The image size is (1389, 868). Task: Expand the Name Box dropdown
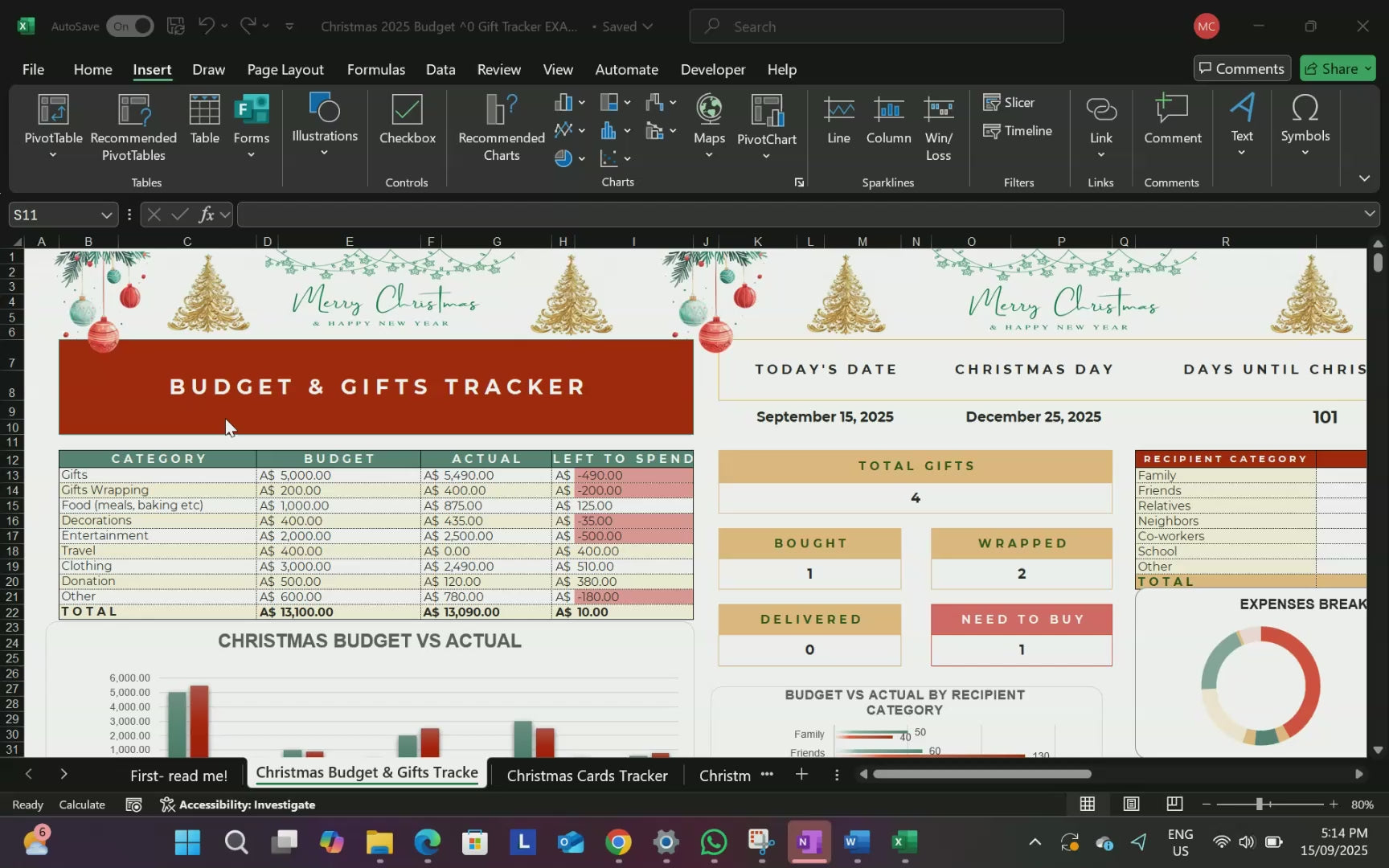pos(106,215)
